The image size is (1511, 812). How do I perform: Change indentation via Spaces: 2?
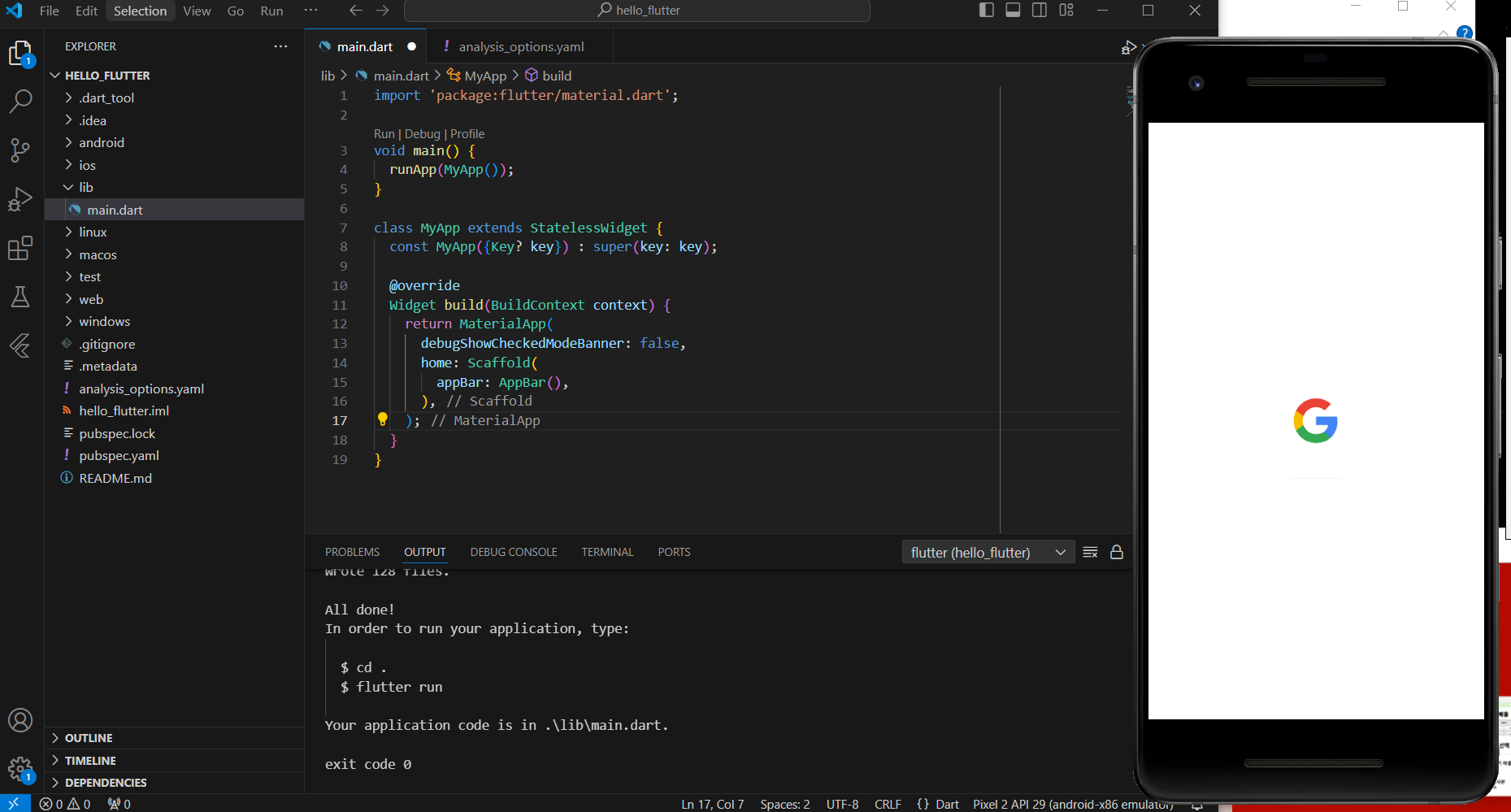(785, 804)
